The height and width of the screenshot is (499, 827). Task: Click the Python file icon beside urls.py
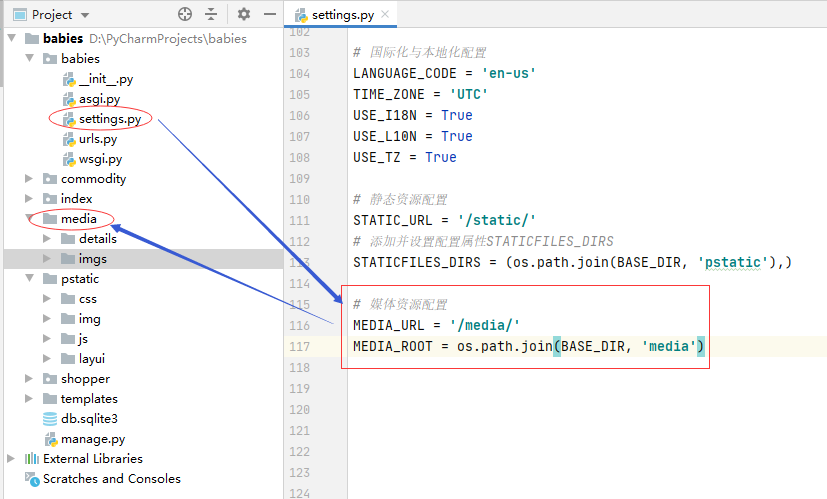pos(69,140)
